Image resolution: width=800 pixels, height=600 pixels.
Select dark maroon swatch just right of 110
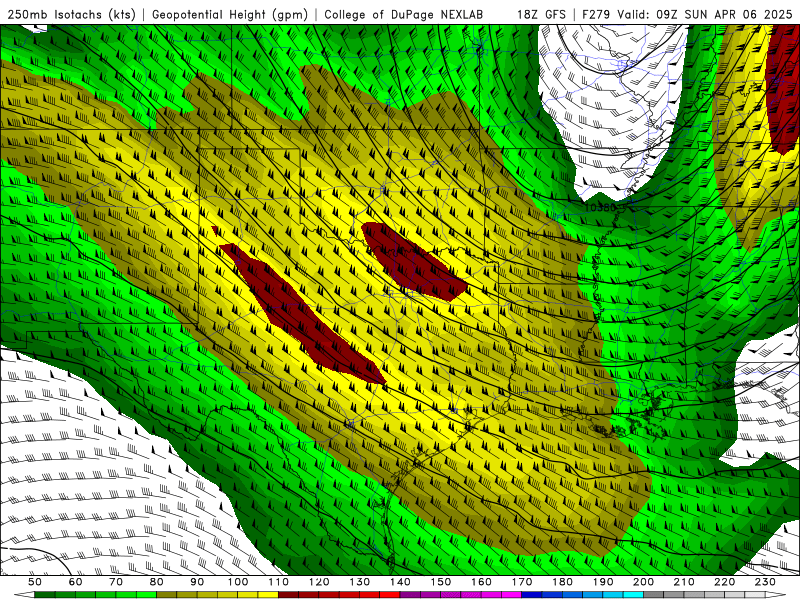point(288,595)
